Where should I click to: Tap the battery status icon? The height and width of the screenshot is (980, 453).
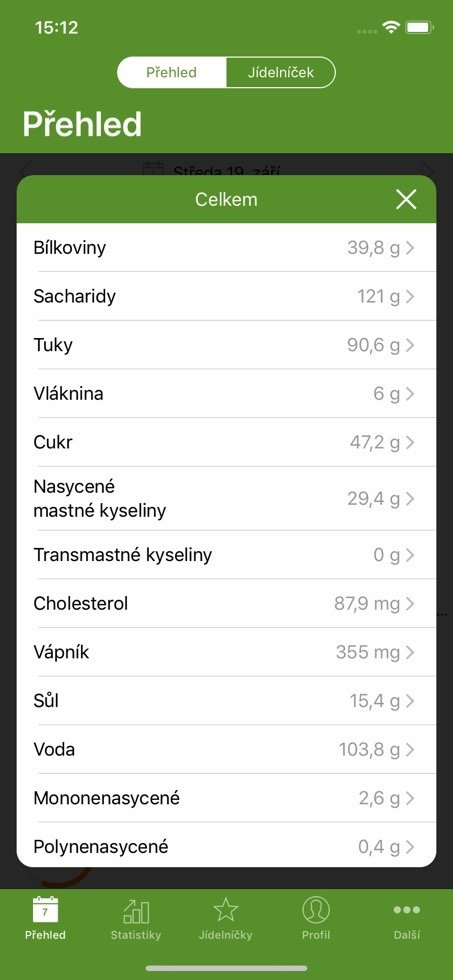(419, 28)
